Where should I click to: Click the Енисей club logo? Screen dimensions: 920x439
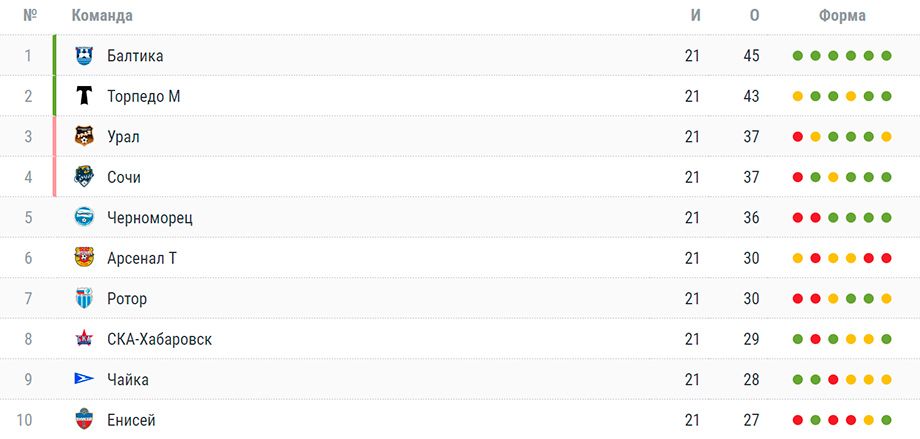(x=84, y=420)
